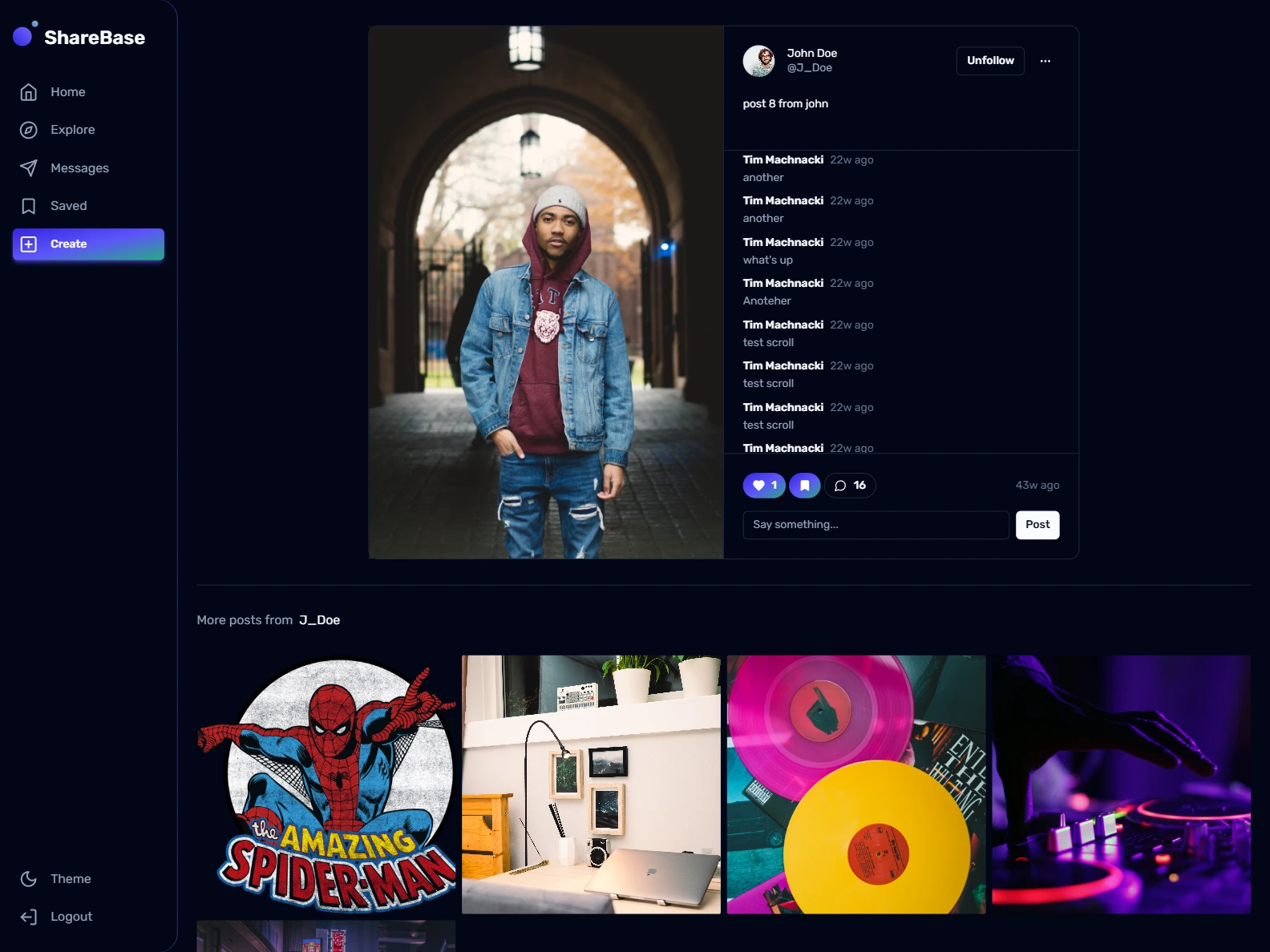Image resolution: width=1270 pixels, height=952 pixels.
Task: Click the Create button
Action: pos(88,244)
